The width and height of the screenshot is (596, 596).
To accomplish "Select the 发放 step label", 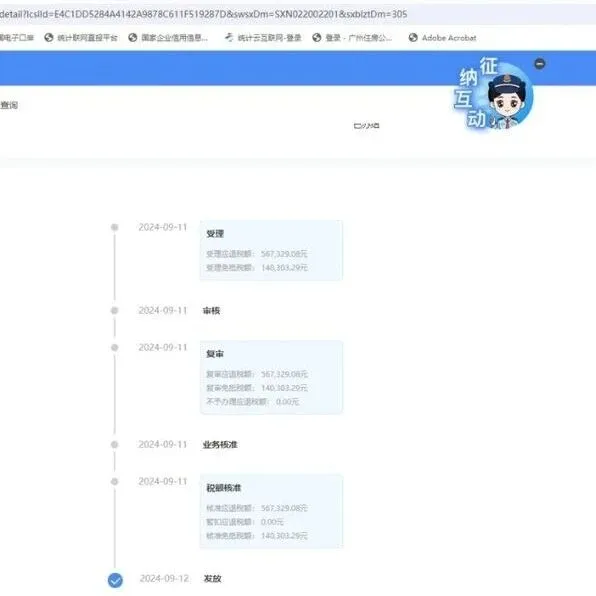I will 212,579.
